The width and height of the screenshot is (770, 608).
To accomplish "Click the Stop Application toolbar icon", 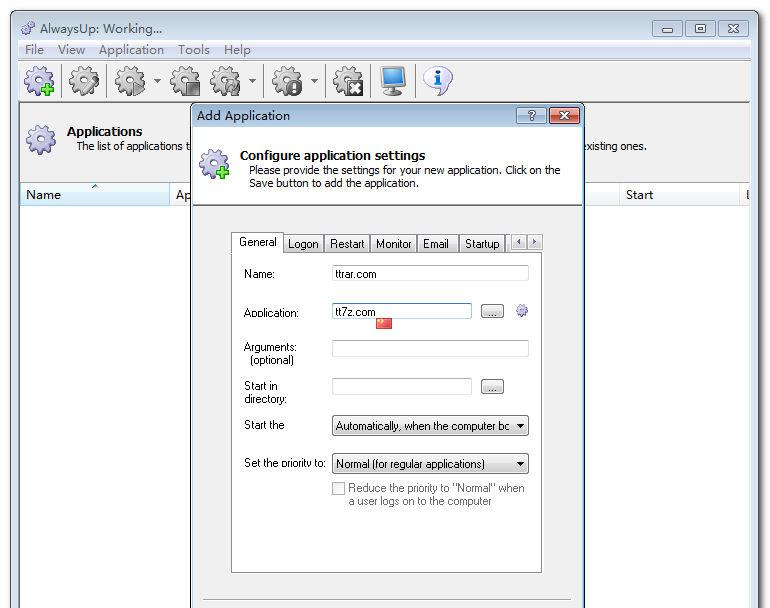I will click(185, 81).
